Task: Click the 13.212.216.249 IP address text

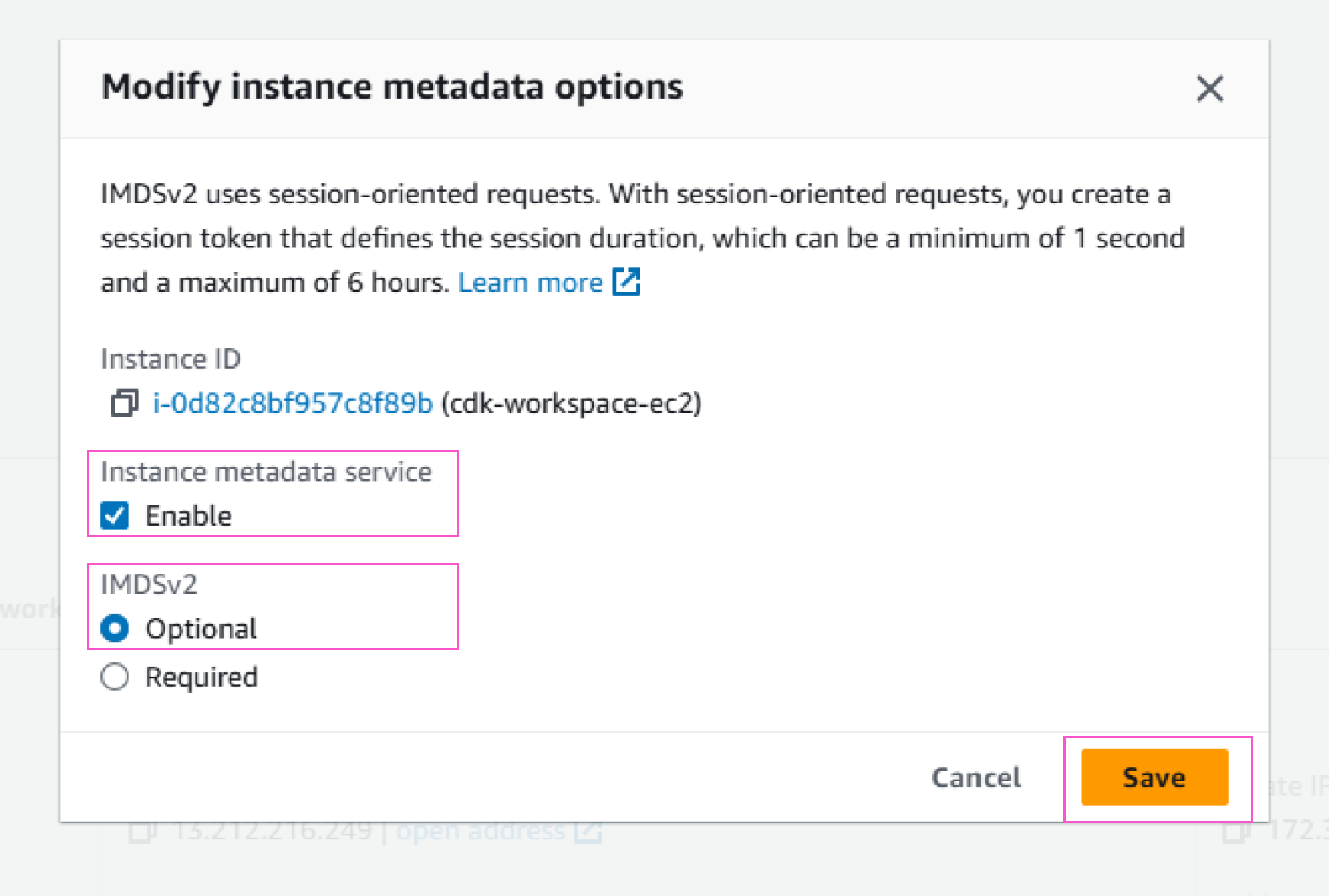Action: pos(272,831)
